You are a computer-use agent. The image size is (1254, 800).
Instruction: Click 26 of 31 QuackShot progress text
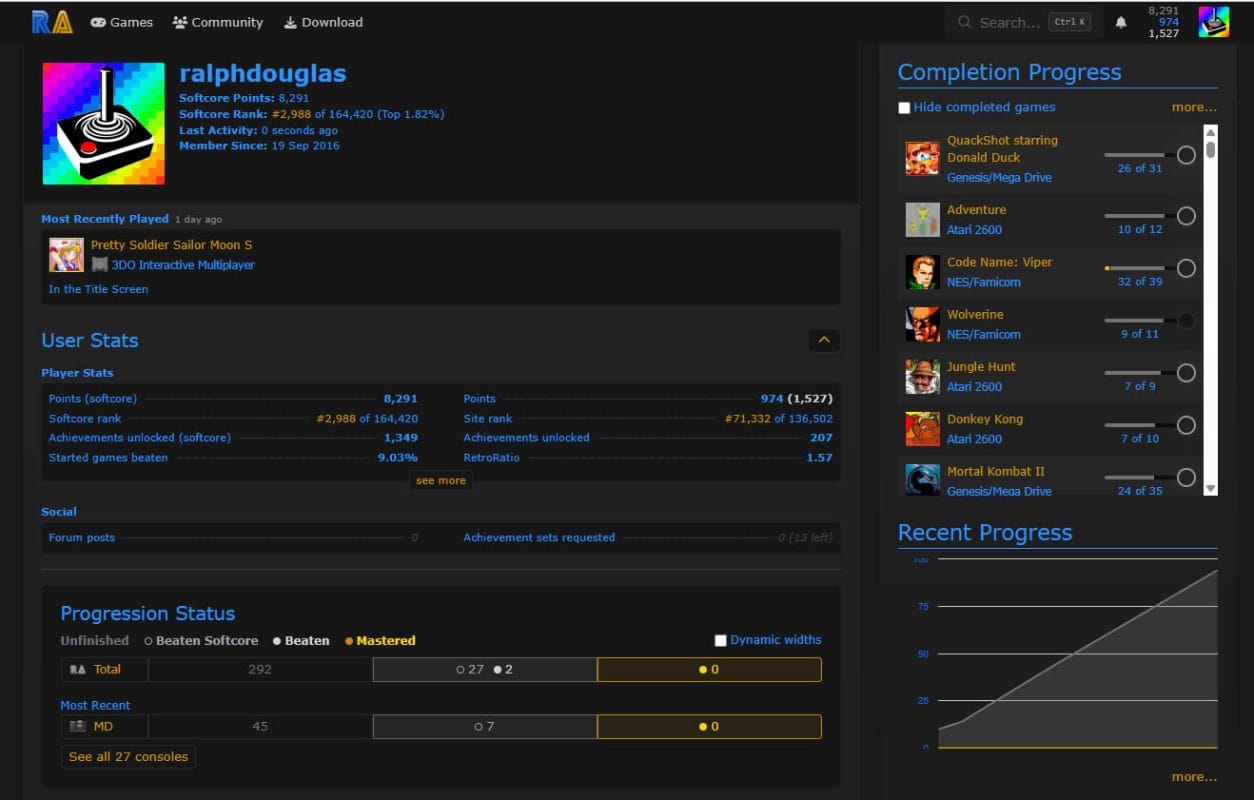coord(1140,168)
